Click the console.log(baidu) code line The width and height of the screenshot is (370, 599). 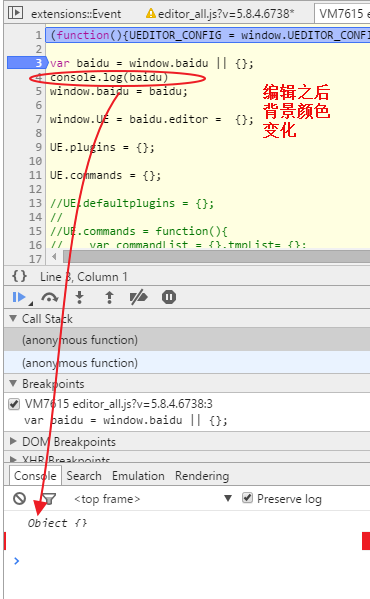point(109,78)
